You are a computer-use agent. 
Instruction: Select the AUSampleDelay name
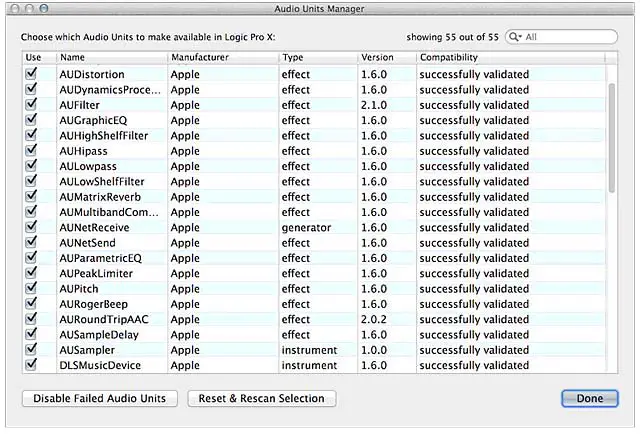99,335
